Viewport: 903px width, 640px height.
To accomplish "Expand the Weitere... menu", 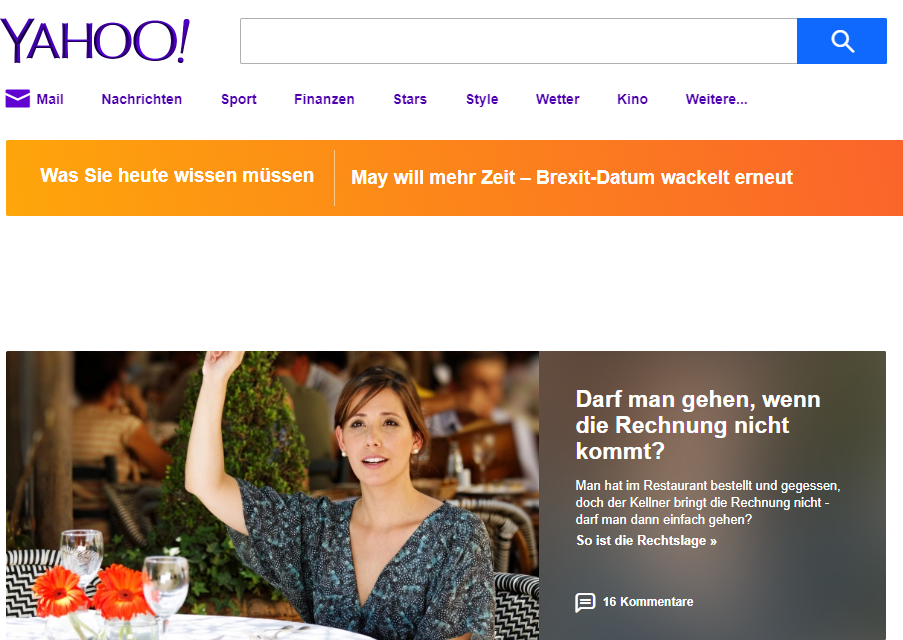I will click(x=716, y=99).
